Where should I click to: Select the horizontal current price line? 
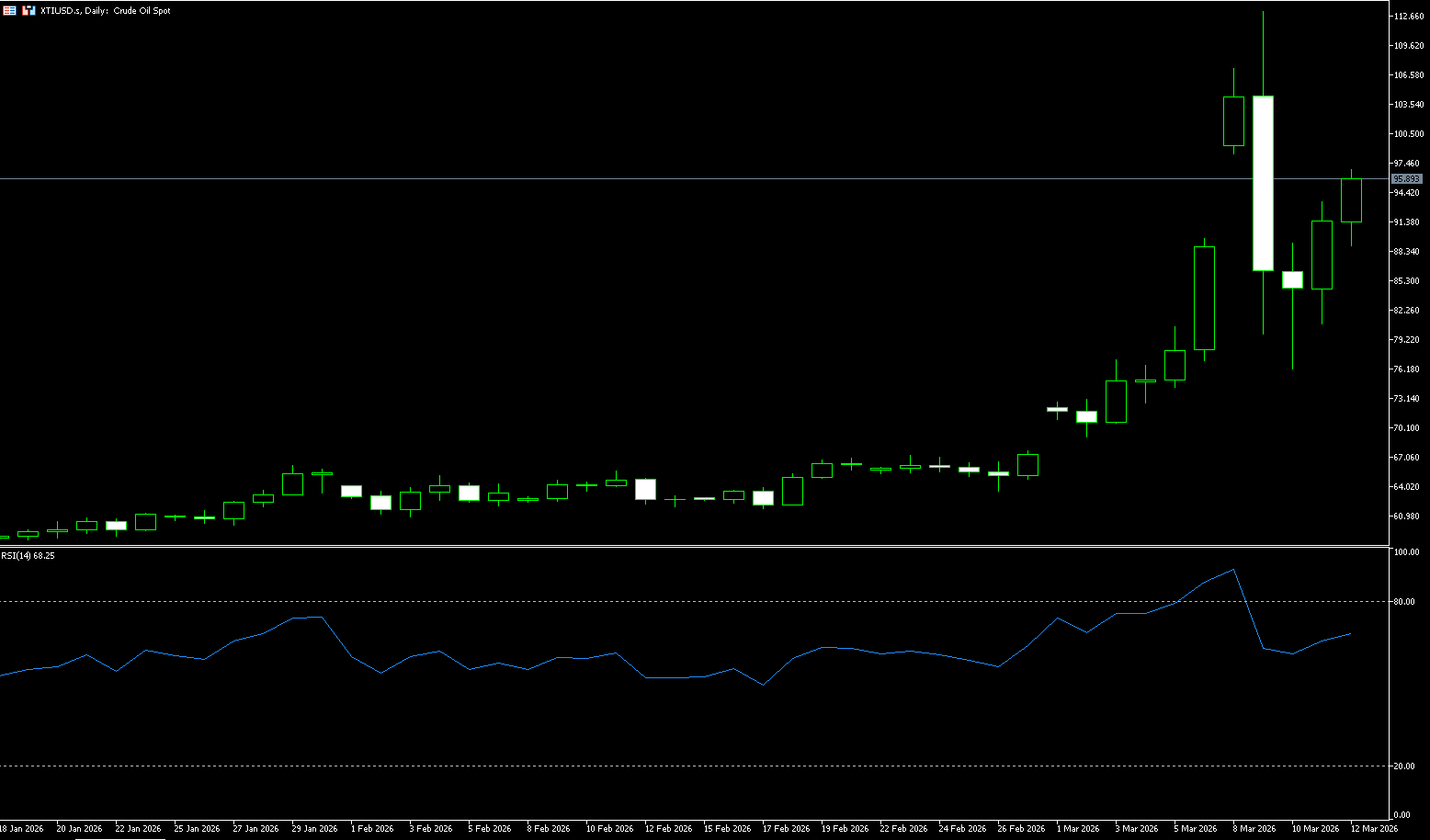pyautogui.click(x=643, y=178)
